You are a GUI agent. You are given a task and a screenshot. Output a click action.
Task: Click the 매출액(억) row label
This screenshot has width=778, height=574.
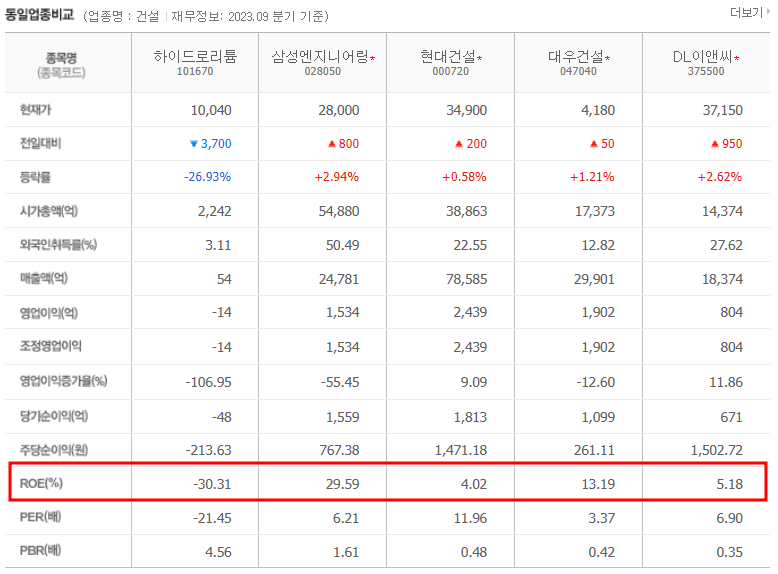pos(44,278)
